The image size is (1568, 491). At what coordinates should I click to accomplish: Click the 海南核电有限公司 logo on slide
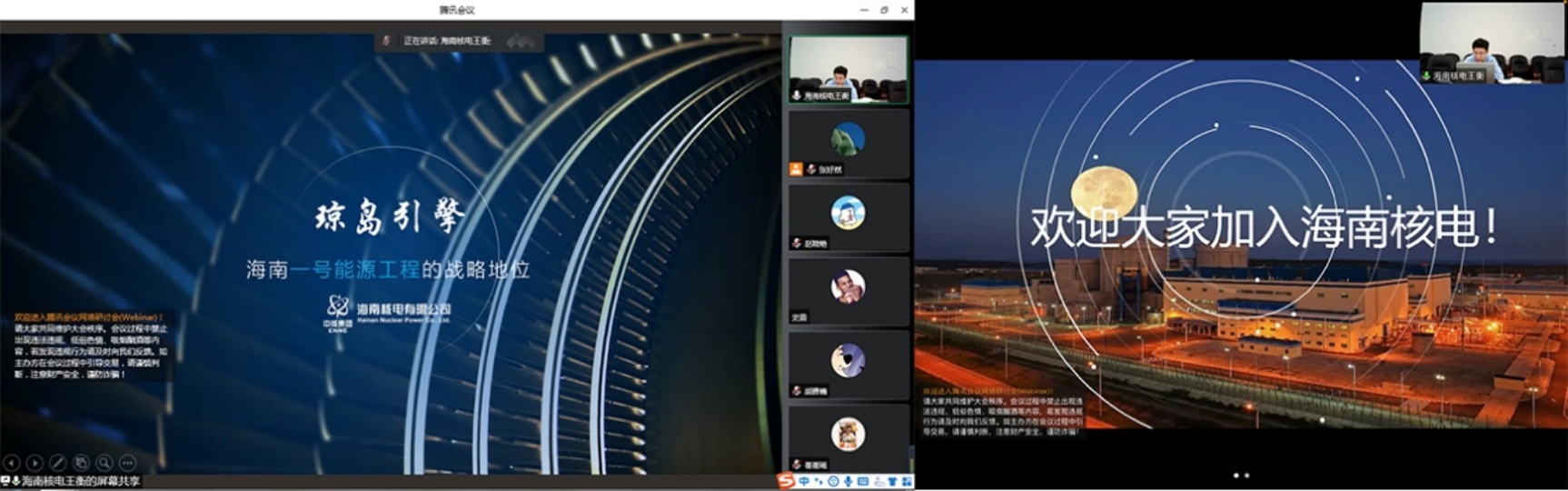pos(388,314)
